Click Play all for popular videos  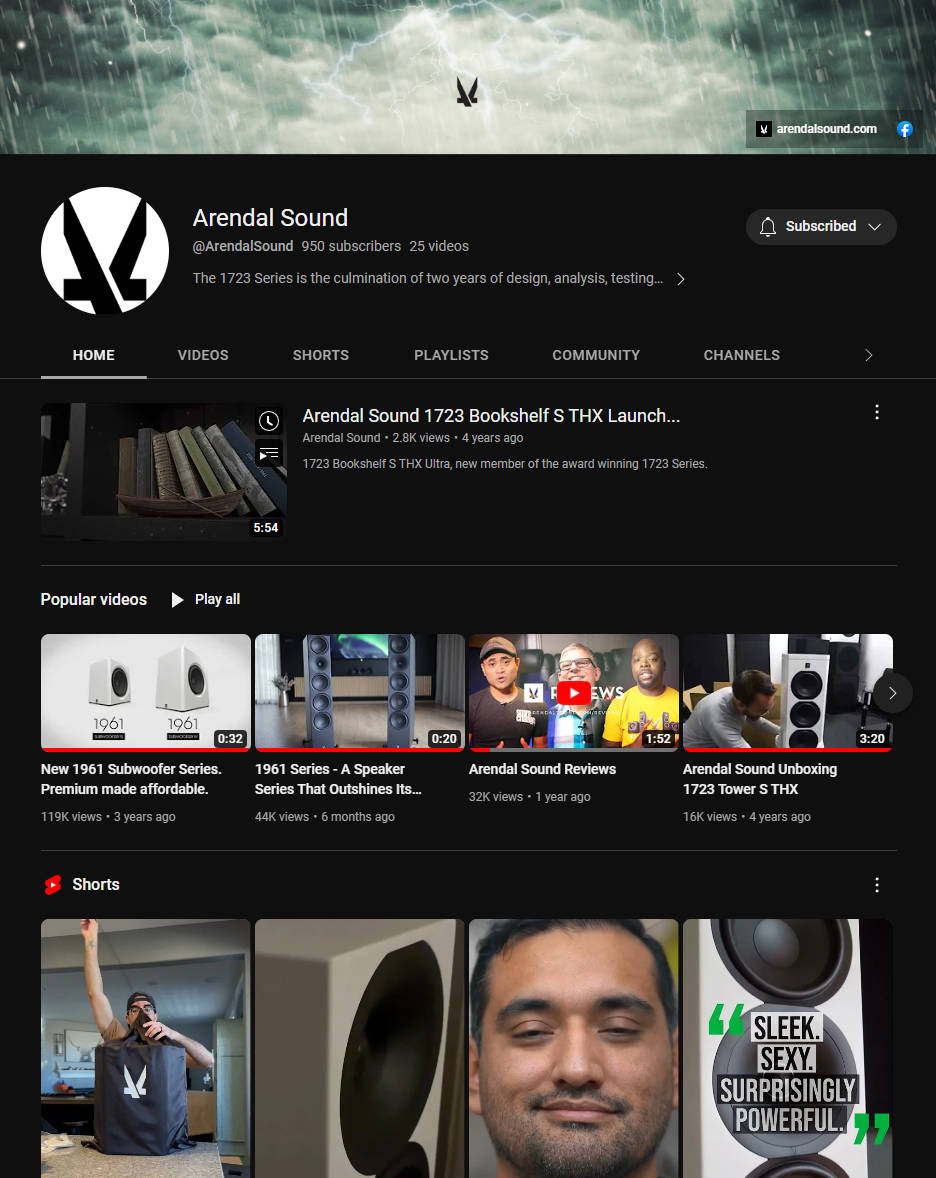tap(206, 600)
